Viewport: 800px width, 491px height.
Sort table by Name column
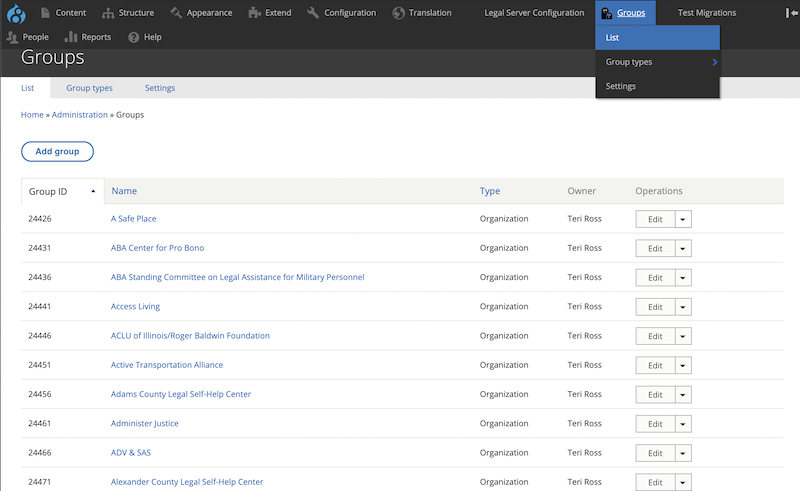click(124, 191)
